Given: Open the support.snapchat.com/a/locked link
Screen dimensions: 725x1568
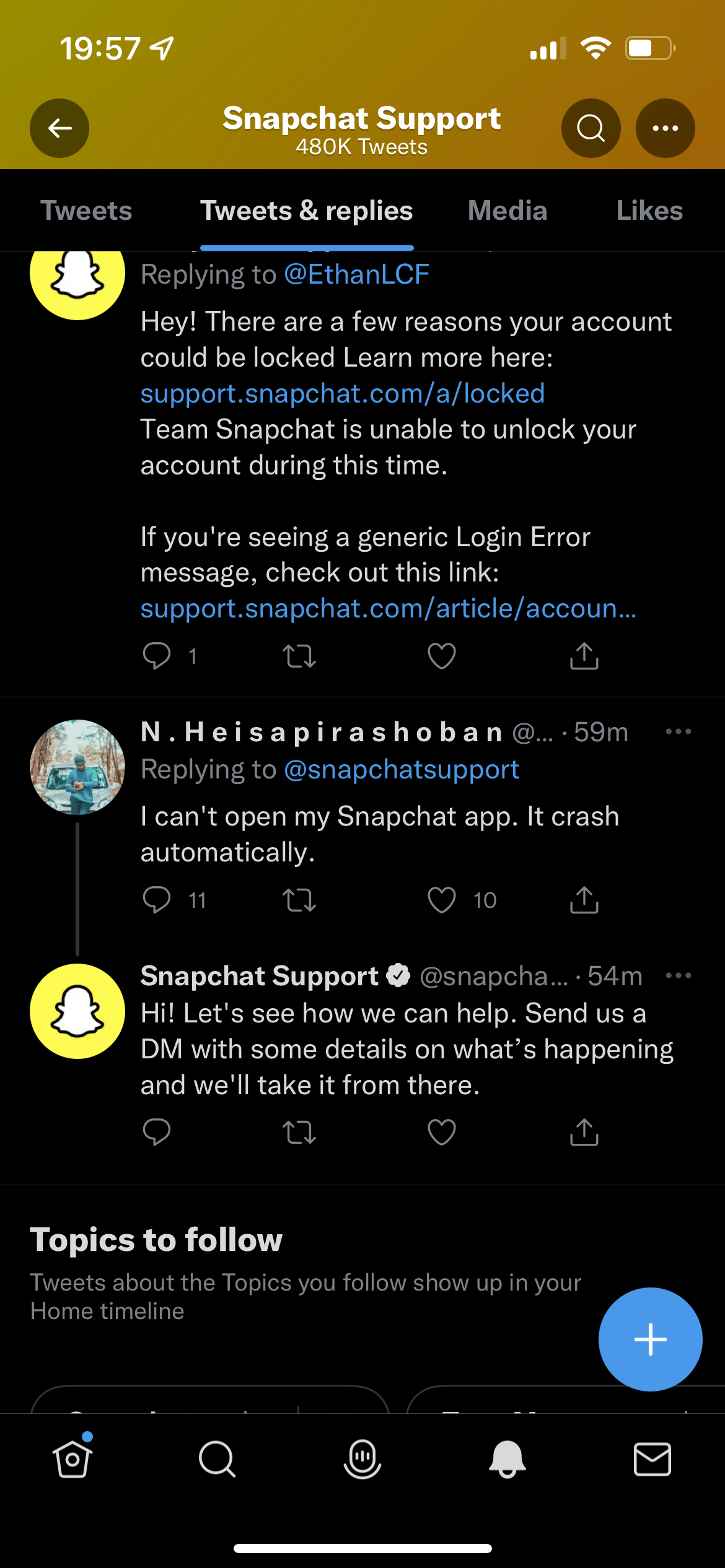Looking at the screenshot, I should [x=343, y=394].
